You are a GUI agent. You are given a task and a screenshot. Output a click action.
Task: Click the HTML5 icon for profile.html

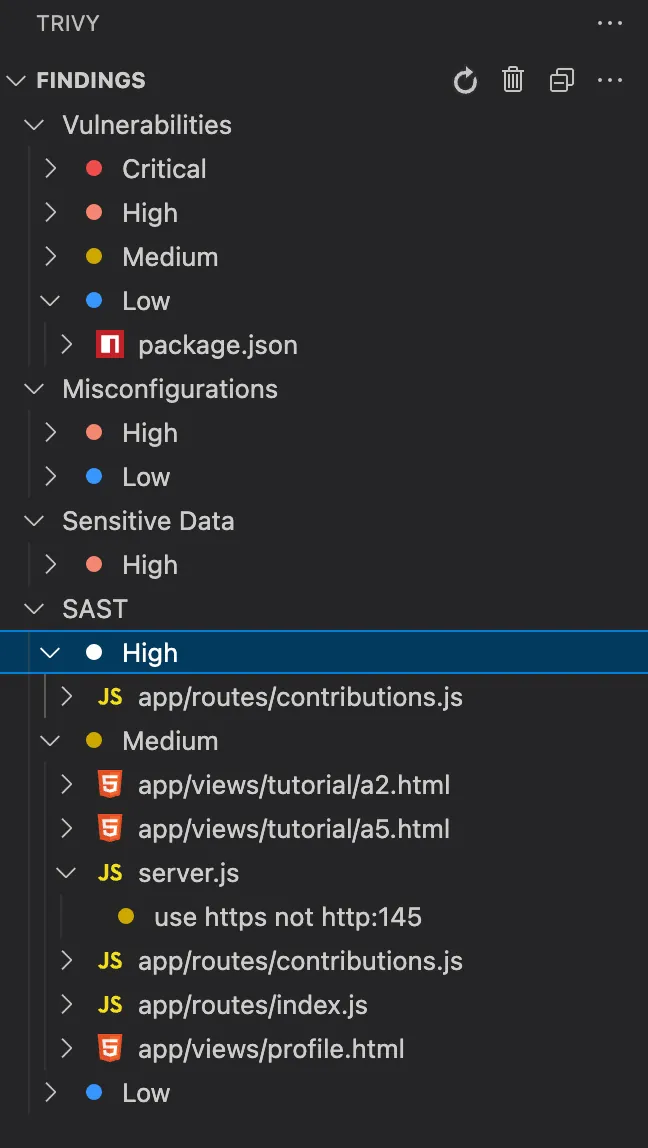click(110, 1049)
